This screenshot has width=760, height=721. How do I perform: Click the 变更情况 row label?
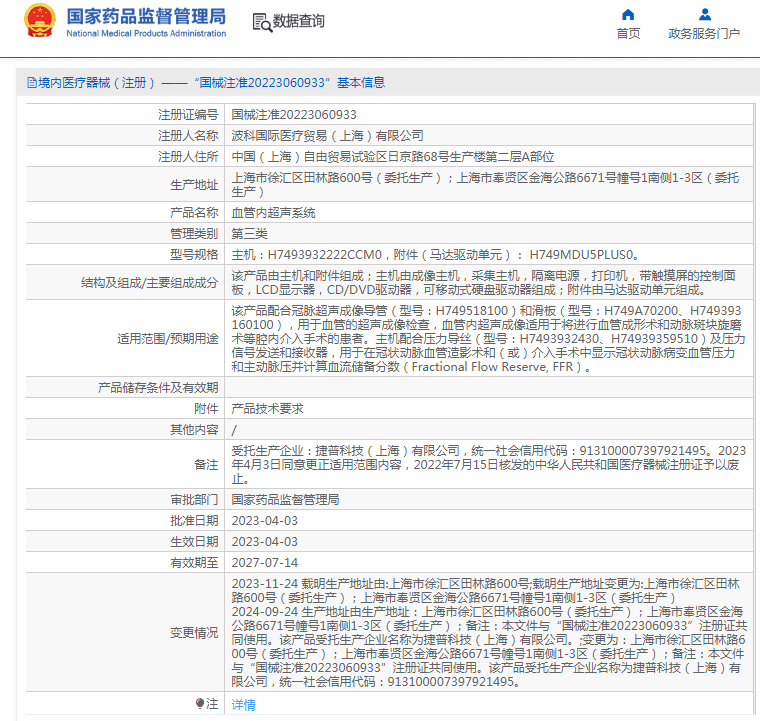(194, 632)
